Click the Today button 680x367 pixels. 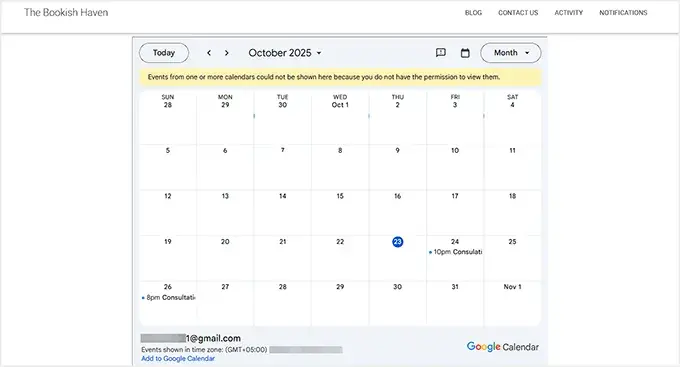click(164, 53)
